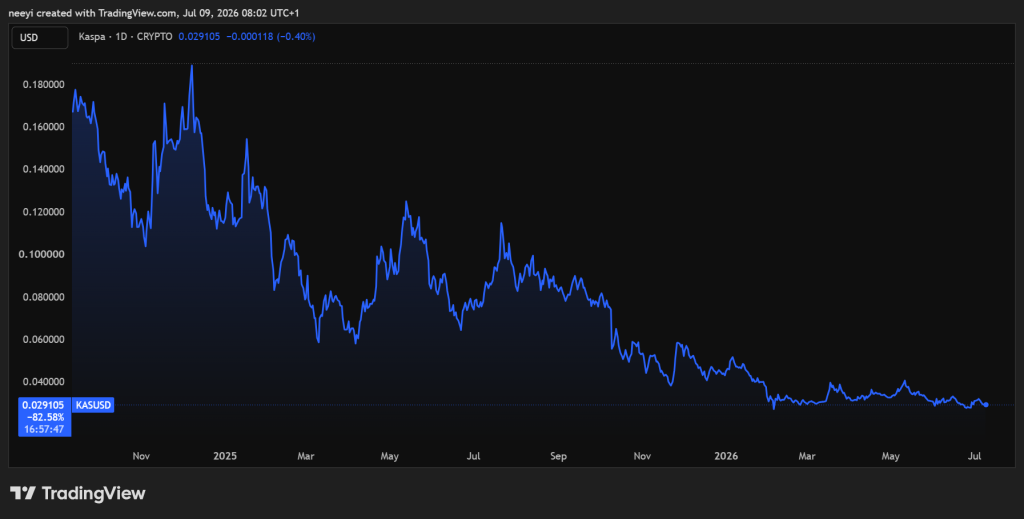
Task: Click the 0.100000 price axis label
Action: 44,254
